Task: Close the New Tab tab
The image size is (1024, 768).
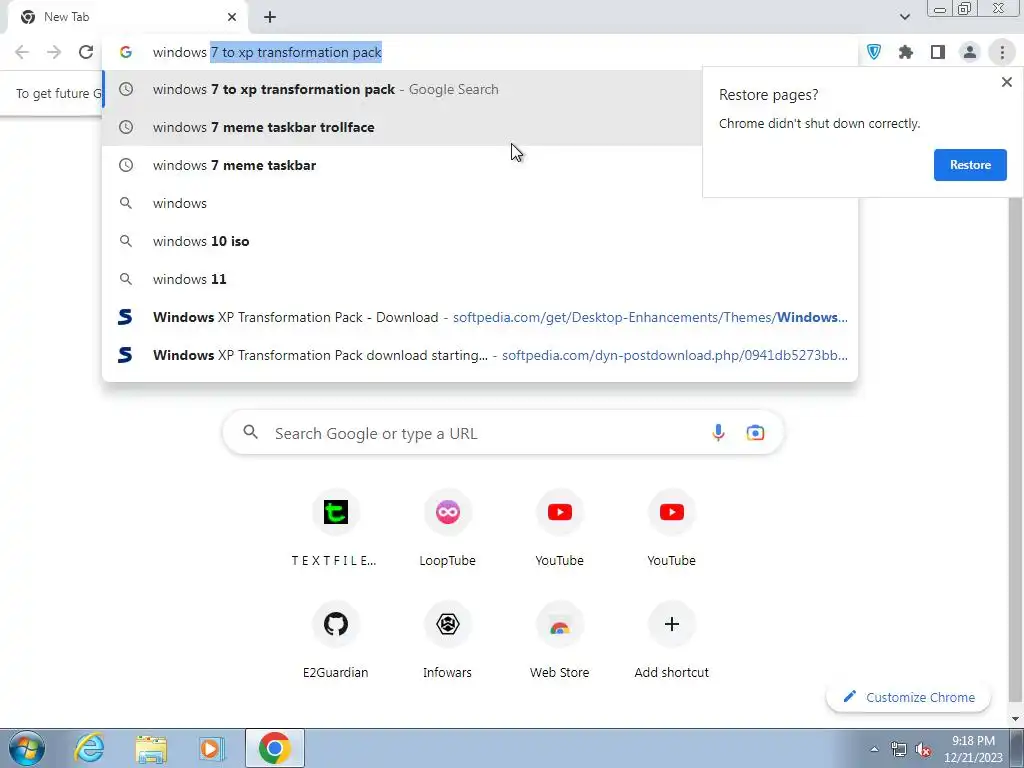Action: pos(232,17)
